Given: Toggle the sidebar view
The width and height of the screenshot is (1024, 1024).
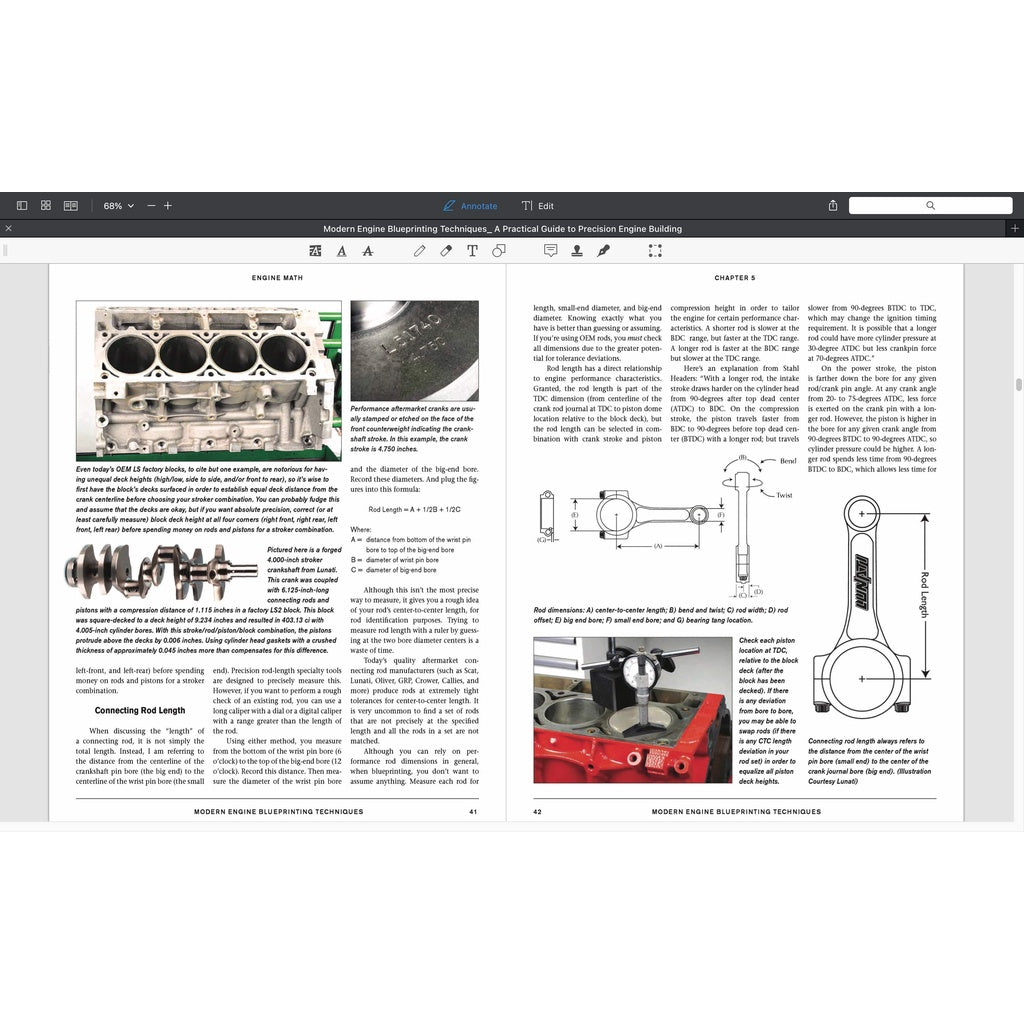Looking at the screenshot, I should pyautogui.click(x=21, y=205).
